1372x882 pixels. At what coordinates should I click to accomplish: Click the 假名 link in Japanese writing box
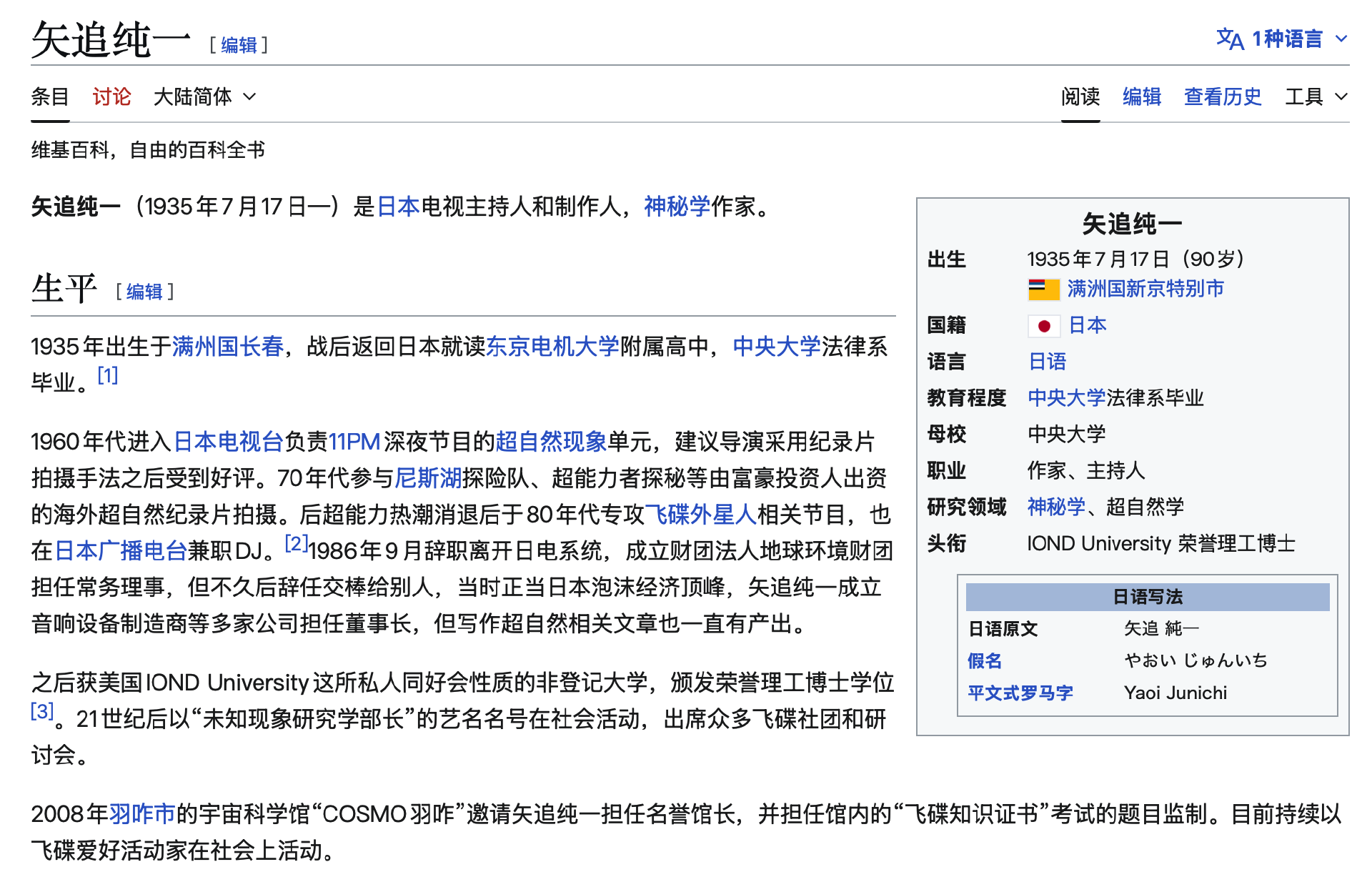pyautogui.click(x=984, y=660)
